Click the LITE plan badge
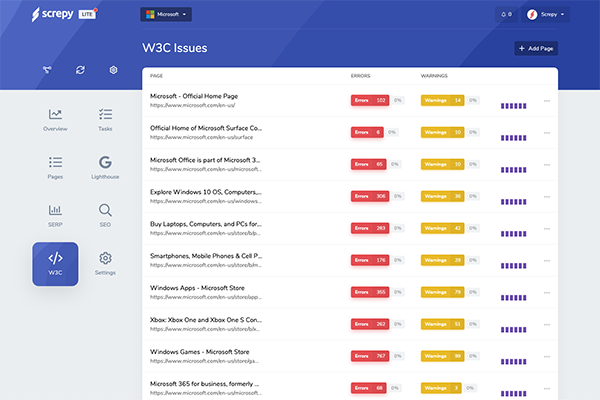Viewport: 600px width, 400px height. tap(87, 14)
